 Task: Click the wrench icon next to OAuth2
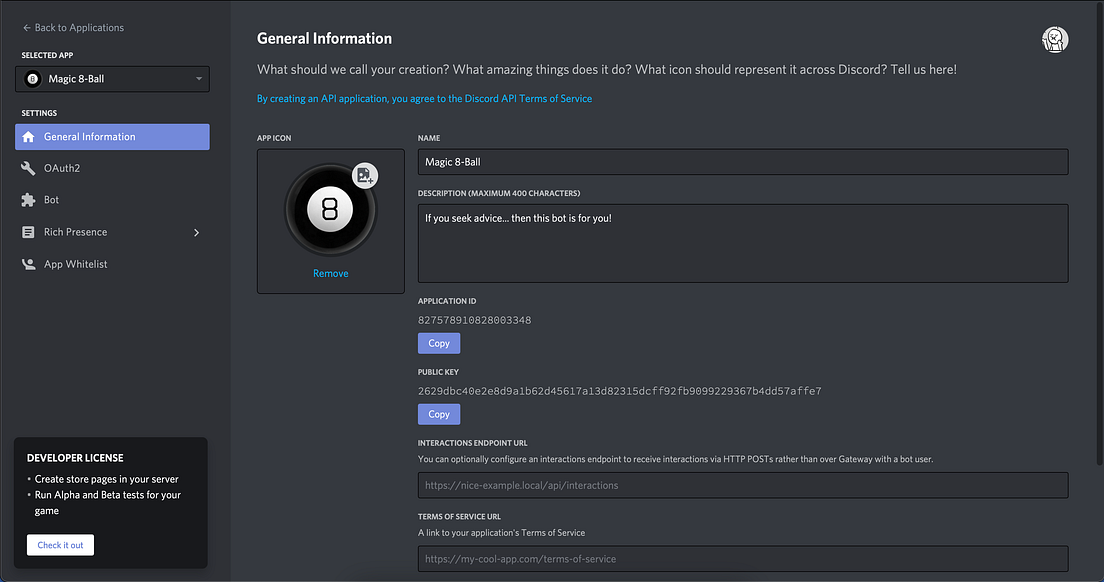point(28,168)
